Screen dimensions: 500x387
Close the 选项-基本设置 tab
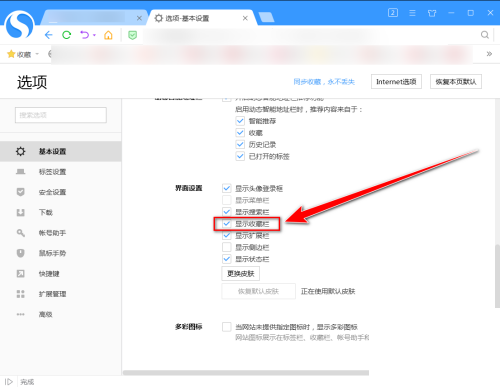pos(245,18)
